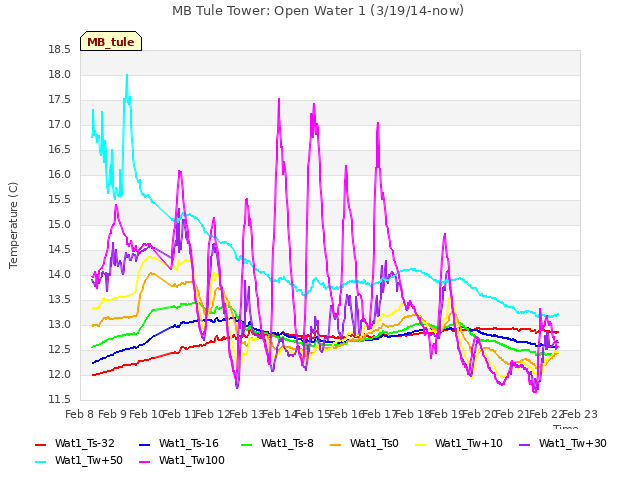Click the 18.0 y-axis tick label
Image resolution: width=640 pixels, height=480 pixels.
[x=60, y=75]
